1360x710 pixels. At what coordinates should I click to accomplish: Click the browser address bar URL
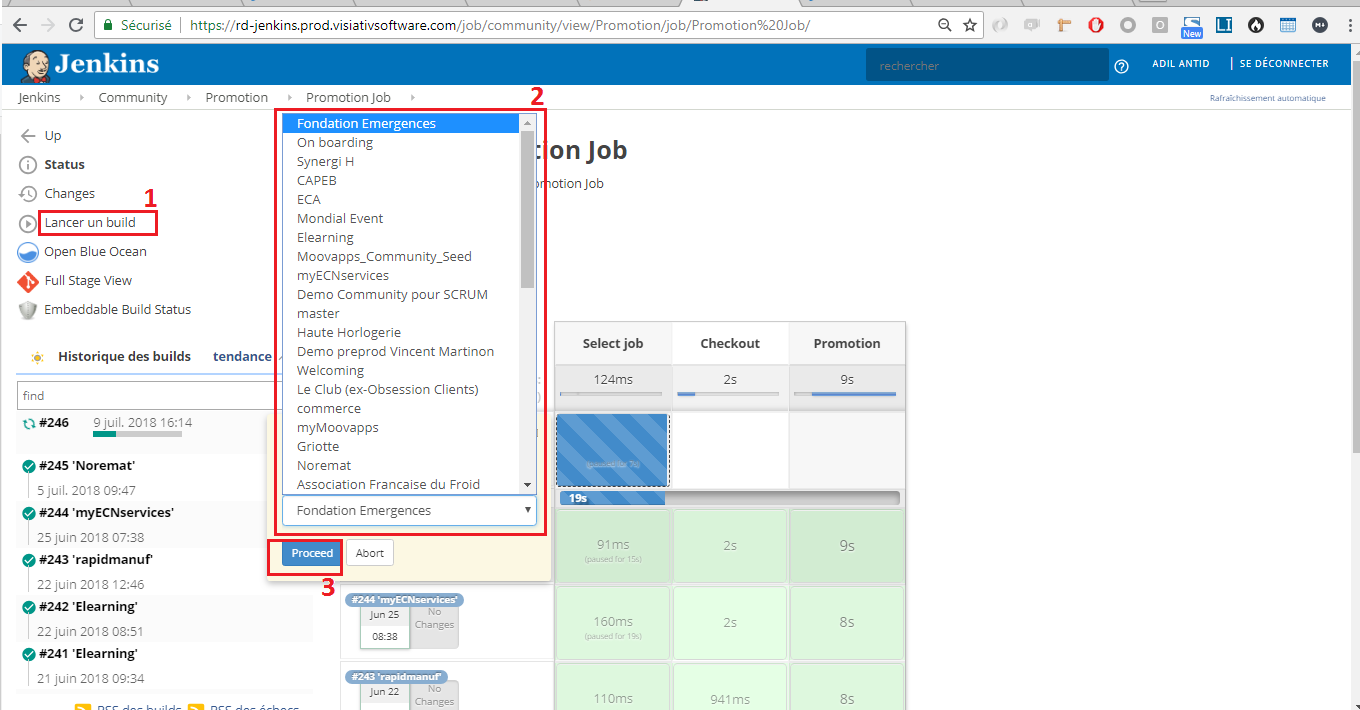pyautogui.click(x=499, y=25)
